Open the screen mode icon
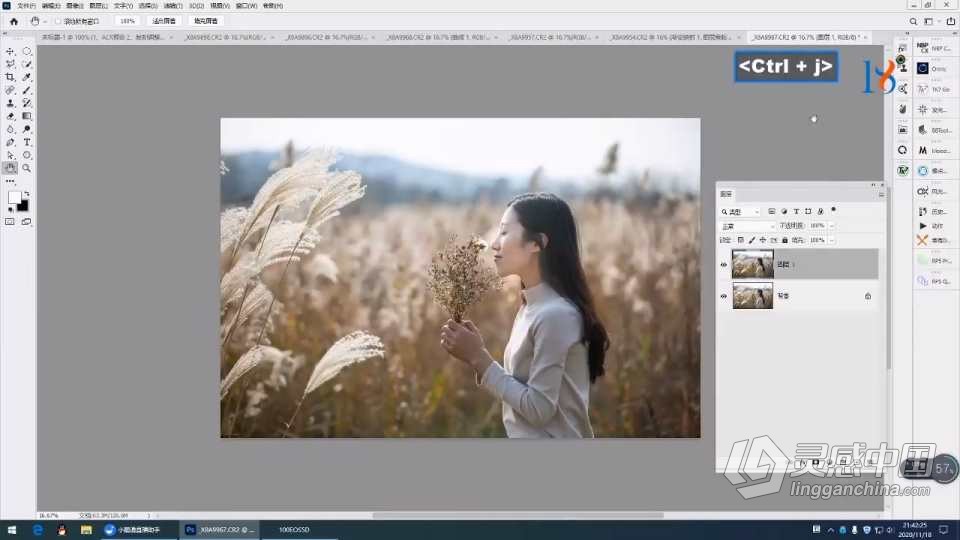Screen dimensions: 960x540 click(x=26, y=222)
